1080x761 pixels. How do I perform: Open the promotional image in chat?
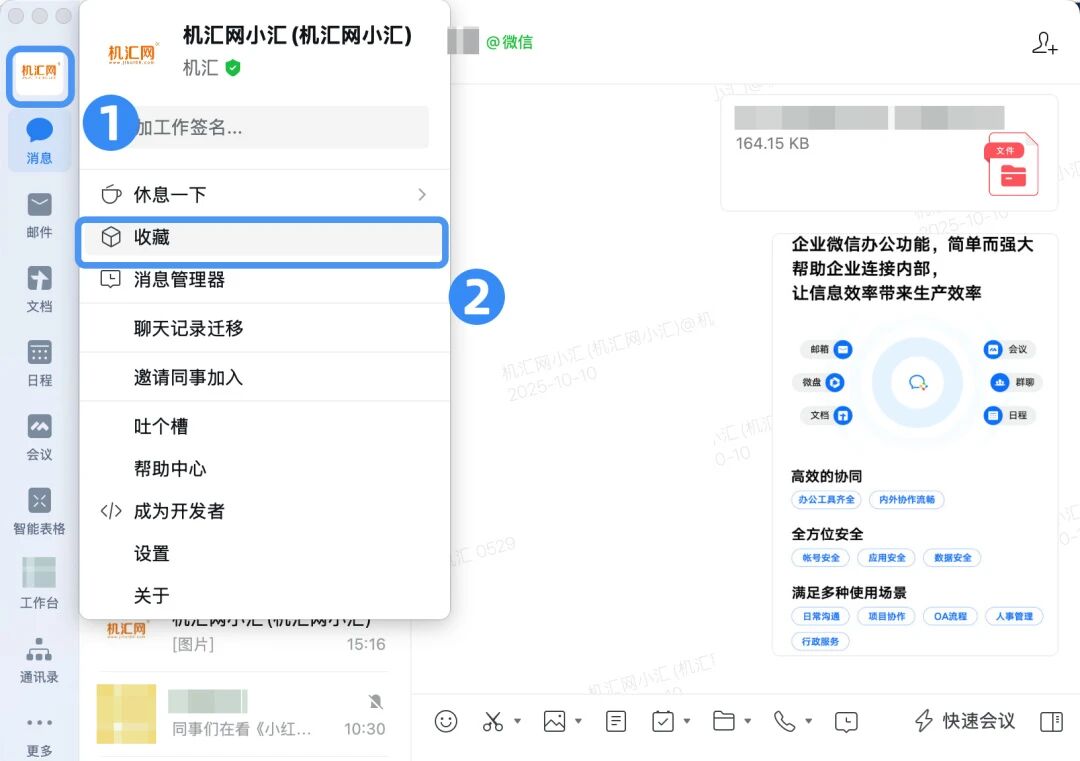coord(914,444)
